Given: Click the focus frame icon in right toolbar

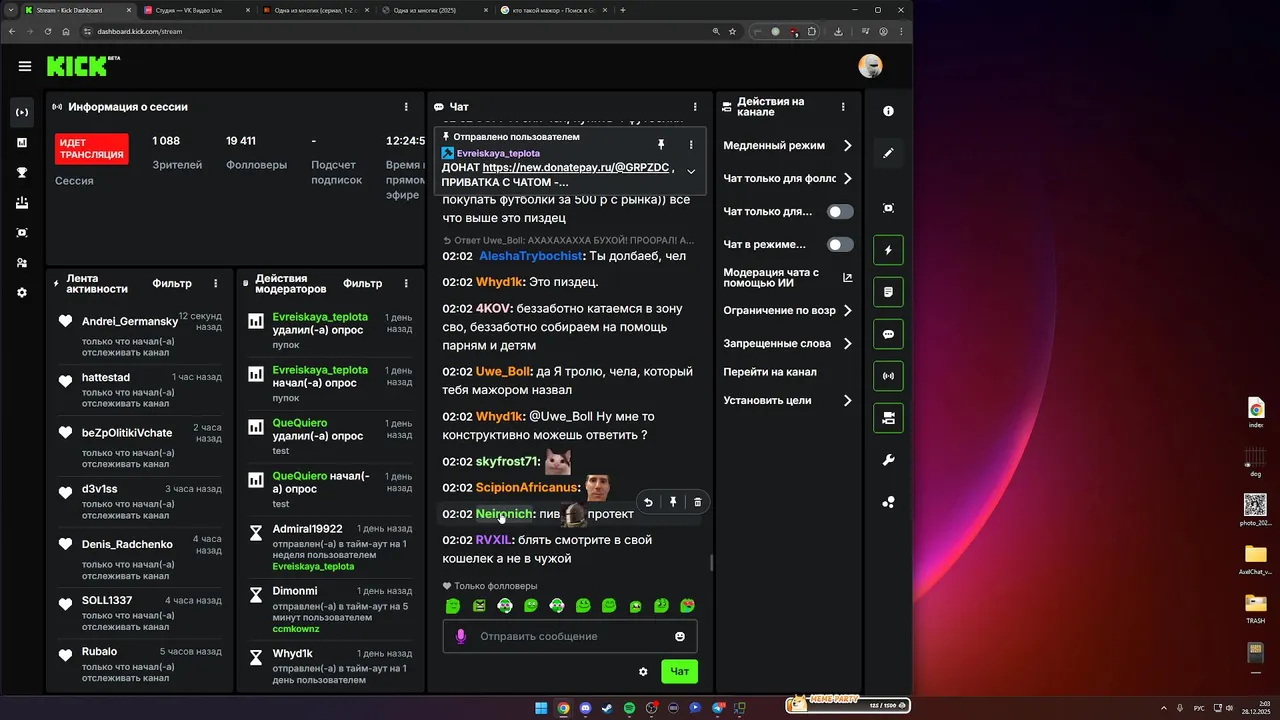Looking at the screenshot, I should pyautogui.click(x=888, y=208).
